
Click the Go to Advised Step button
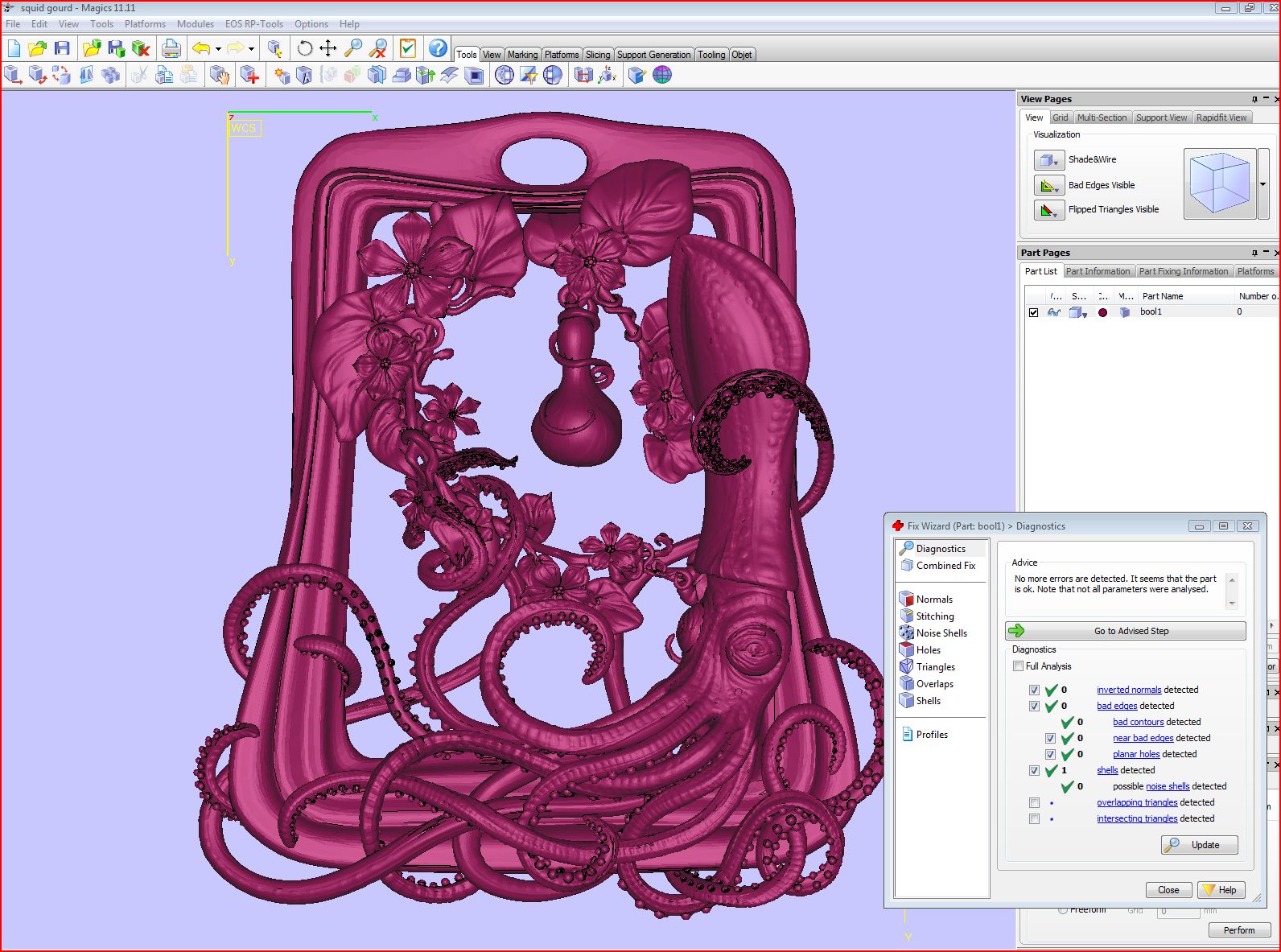click(x=1125, y=631)
